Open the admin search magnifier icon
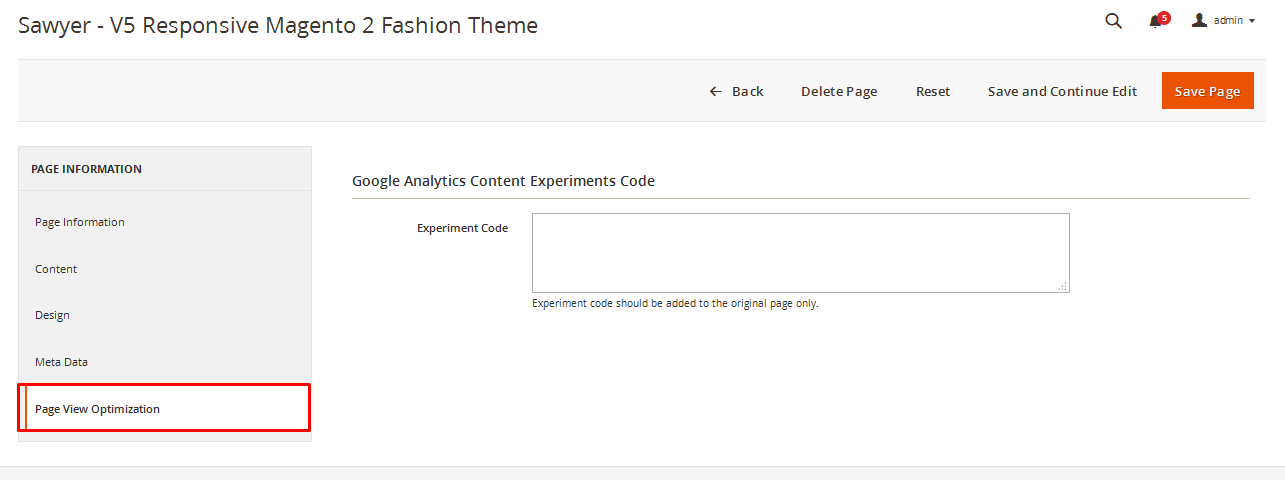The height and width of the screenshot is (480, 1285). click(1113, 21)
